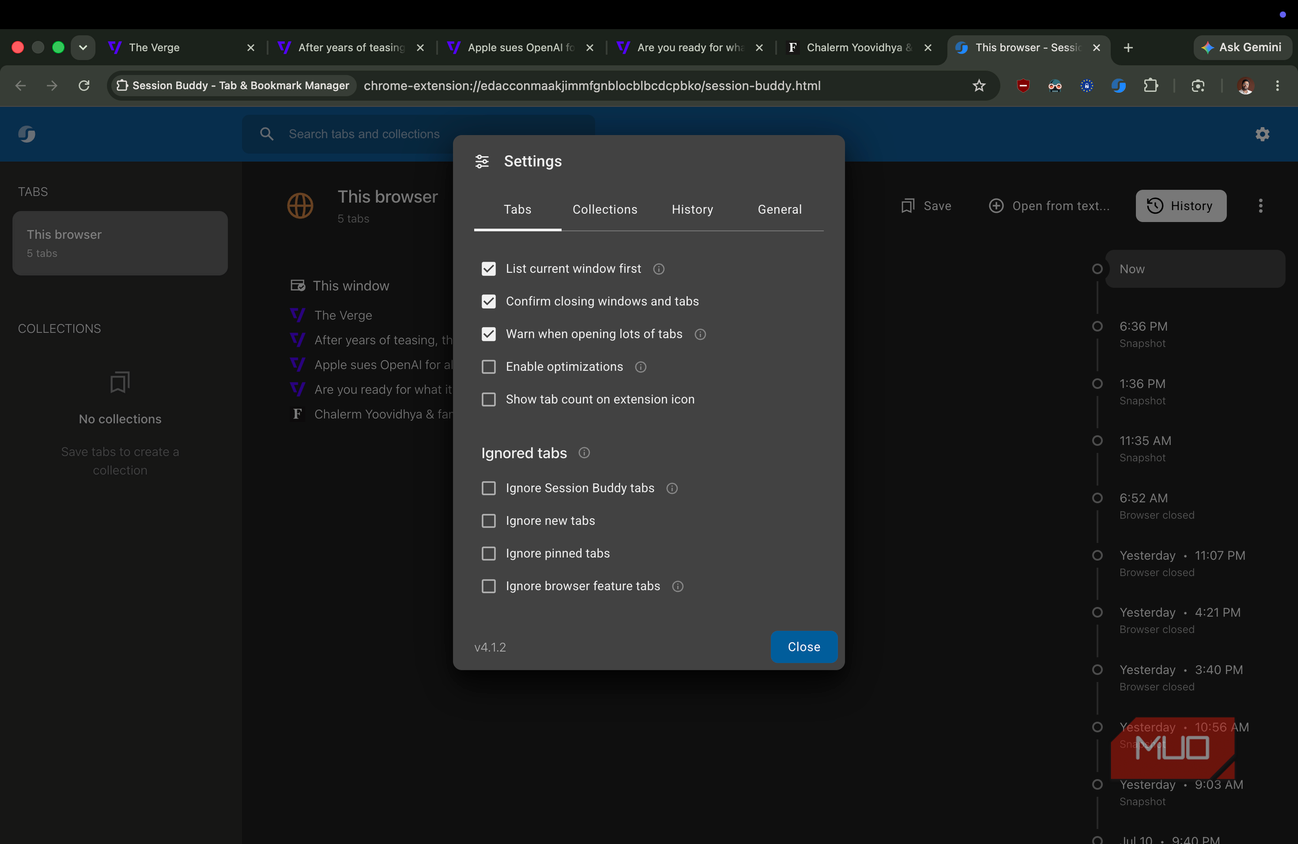Click the search magnifier icon
The height and width of the screenshot is (844, 1298).
(x=267, y=134)
